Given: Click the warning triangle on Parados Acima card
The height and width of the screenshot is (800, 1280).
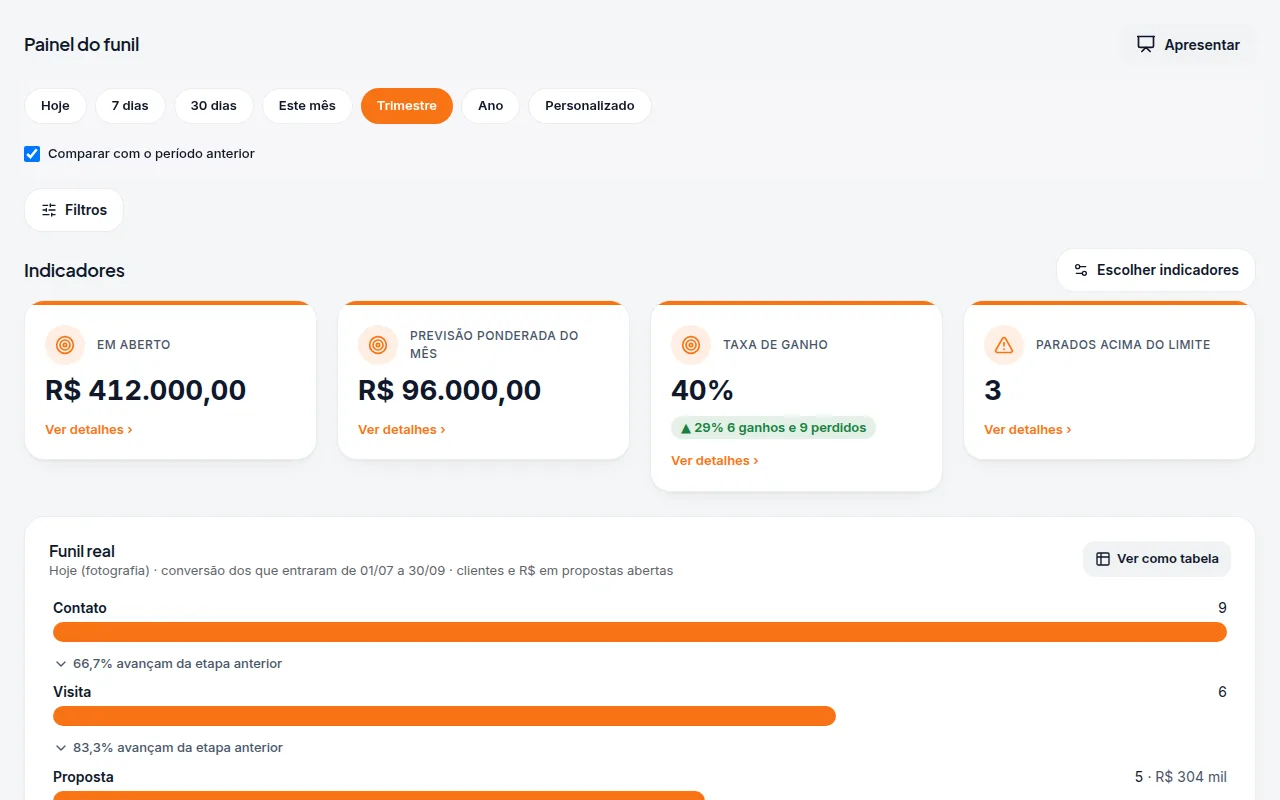Looking at the screenshot, I should pos(1004,345).
